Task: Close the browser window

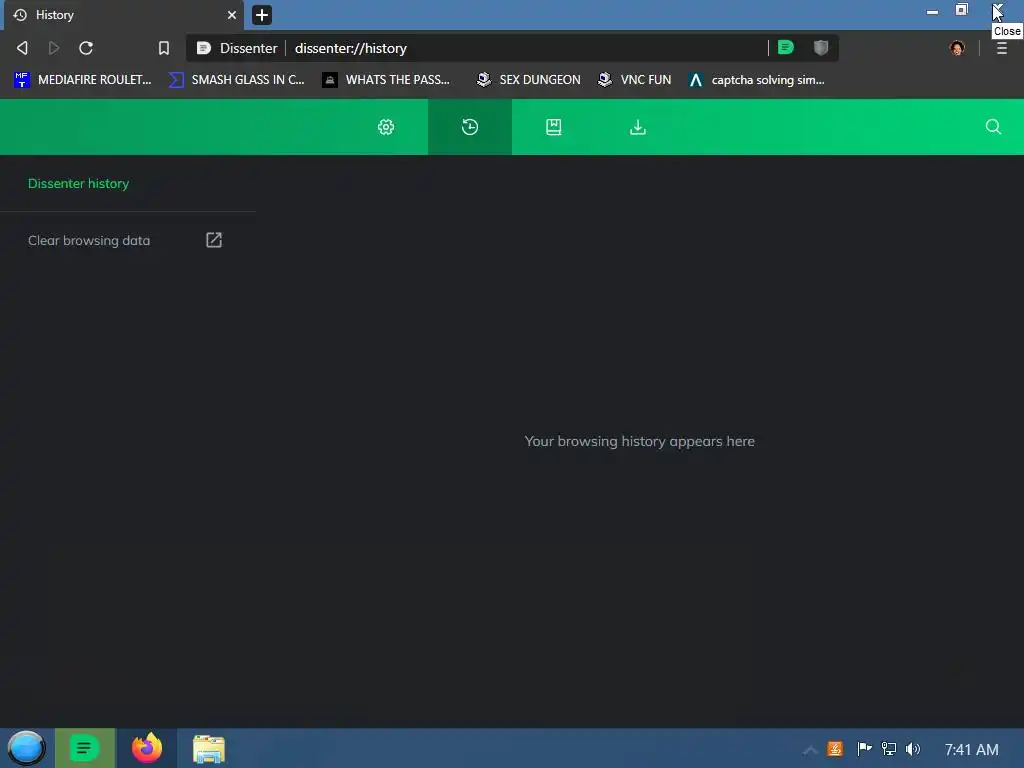Action: (998, 10)
